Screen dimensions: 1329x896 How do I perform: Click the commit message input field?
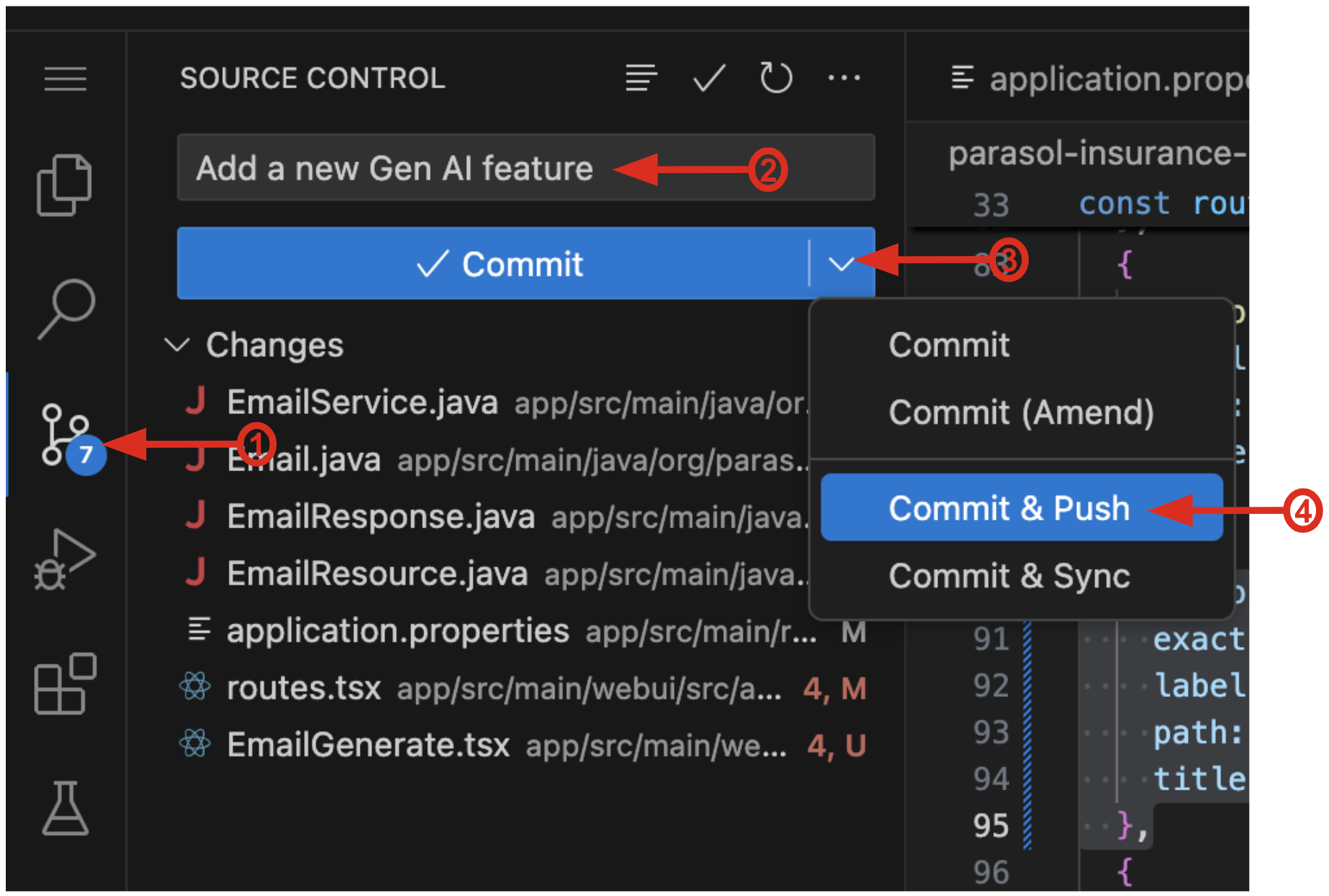[x=526, y=169]
